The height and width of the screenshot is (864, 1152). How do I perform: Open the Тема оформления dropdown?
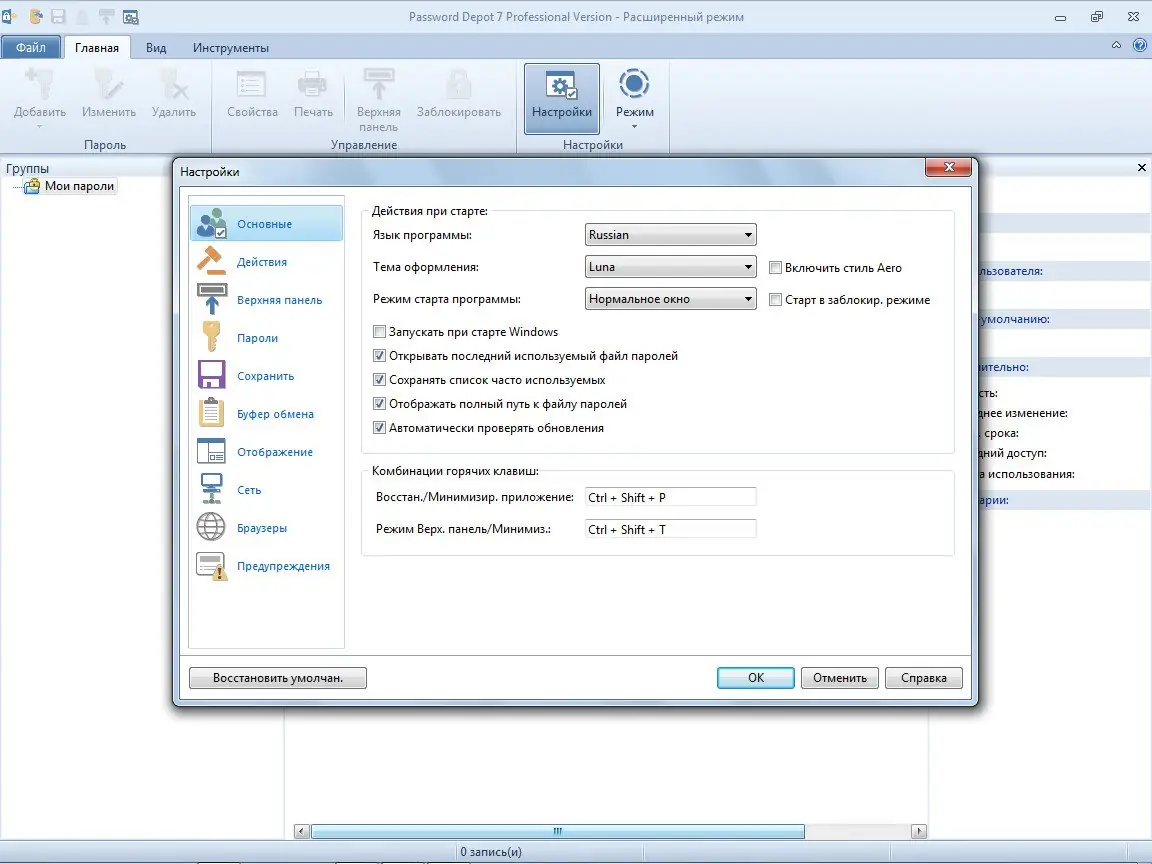click(670, 267)
